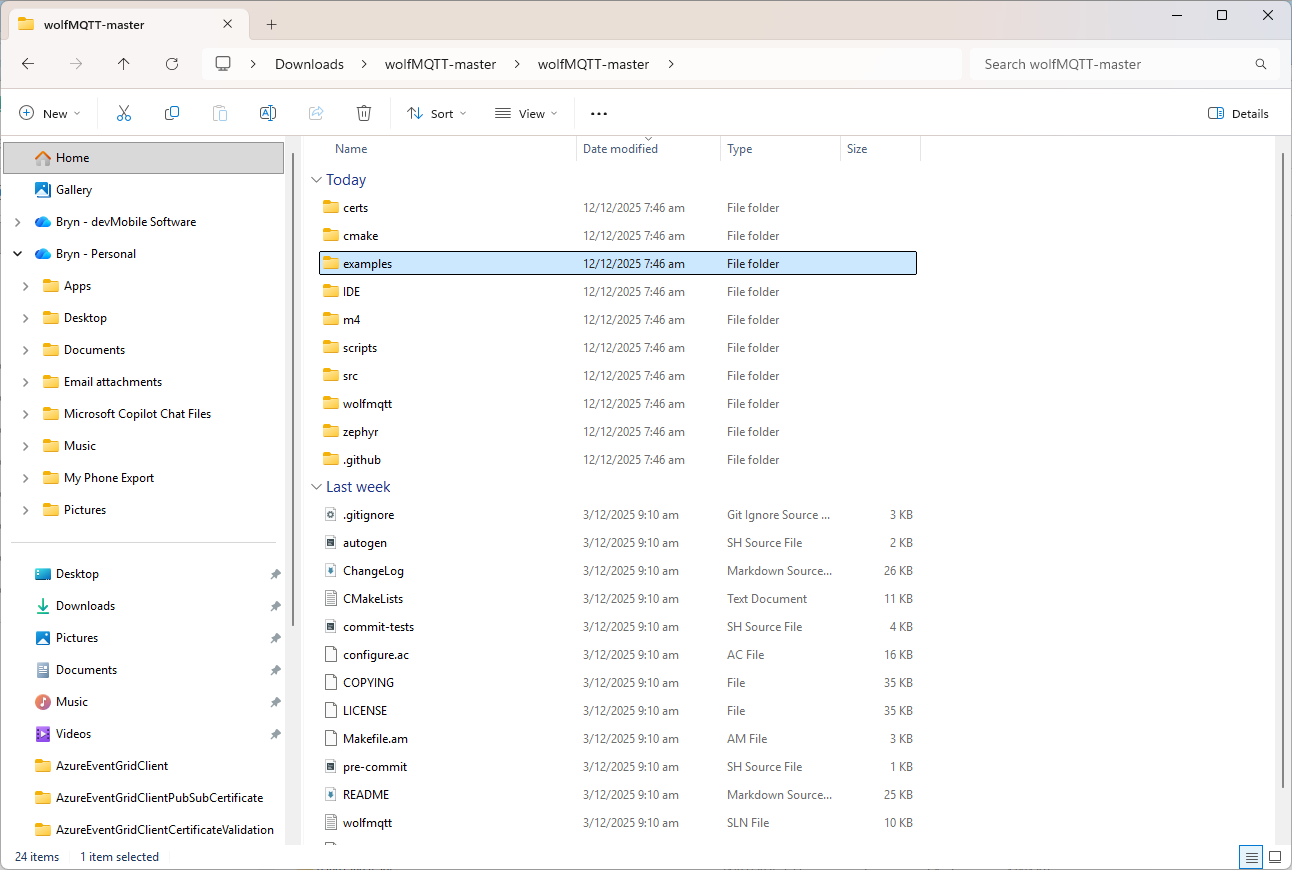The height and width of the screenshot is (870, 1292).
Task: Click the Cut scissors icon
Action: point(124,114)
